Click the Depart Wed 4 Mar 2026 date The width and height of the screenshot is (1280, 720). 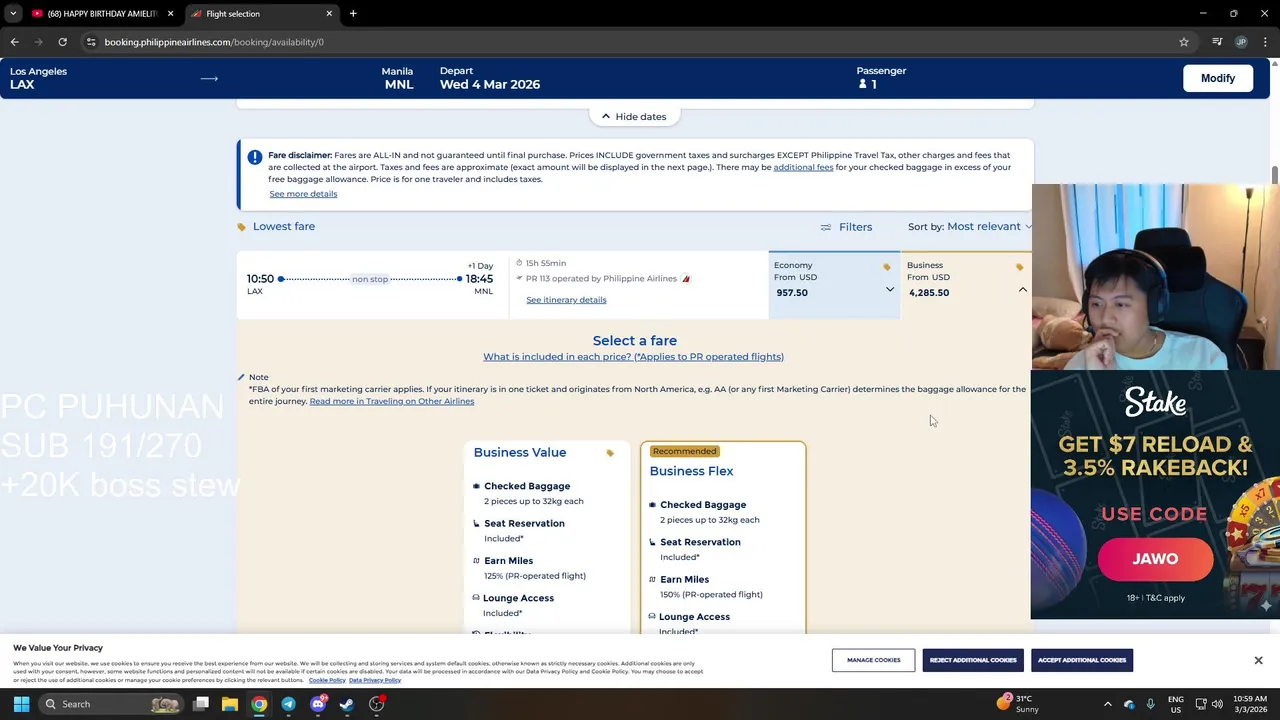[x=490, y=78]
